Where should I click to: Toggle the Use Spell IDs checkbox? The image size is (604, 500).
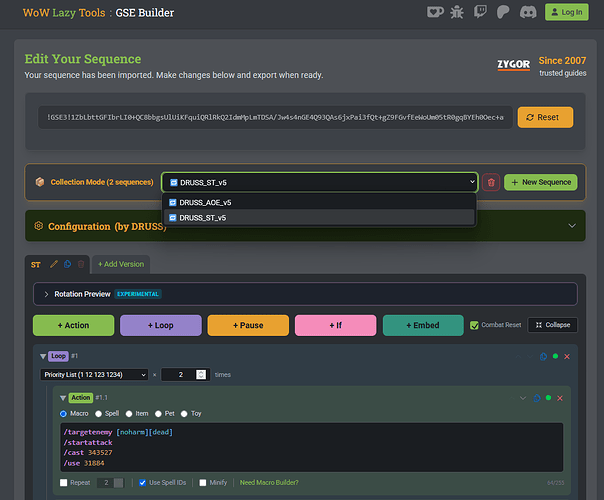142,483
